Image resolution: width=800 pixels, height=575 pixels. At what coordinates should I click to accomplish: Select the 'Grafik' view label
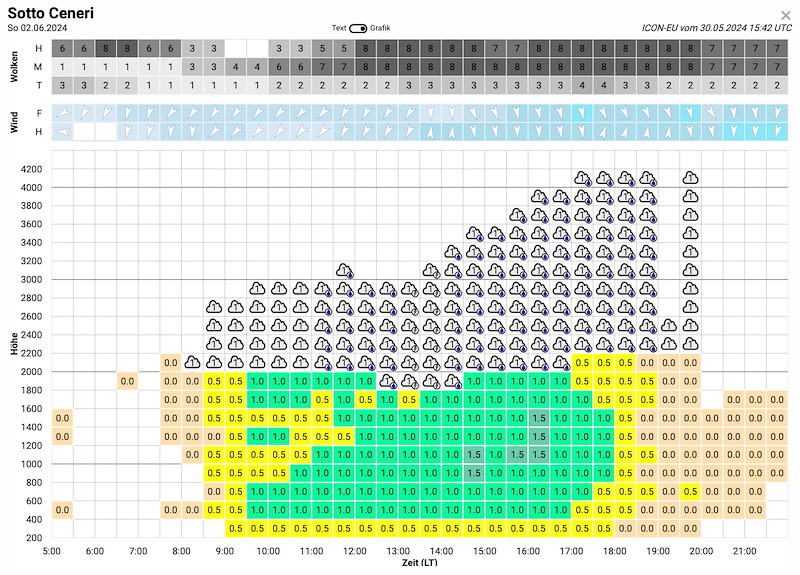pyautogui.click(x=380, y=28)
